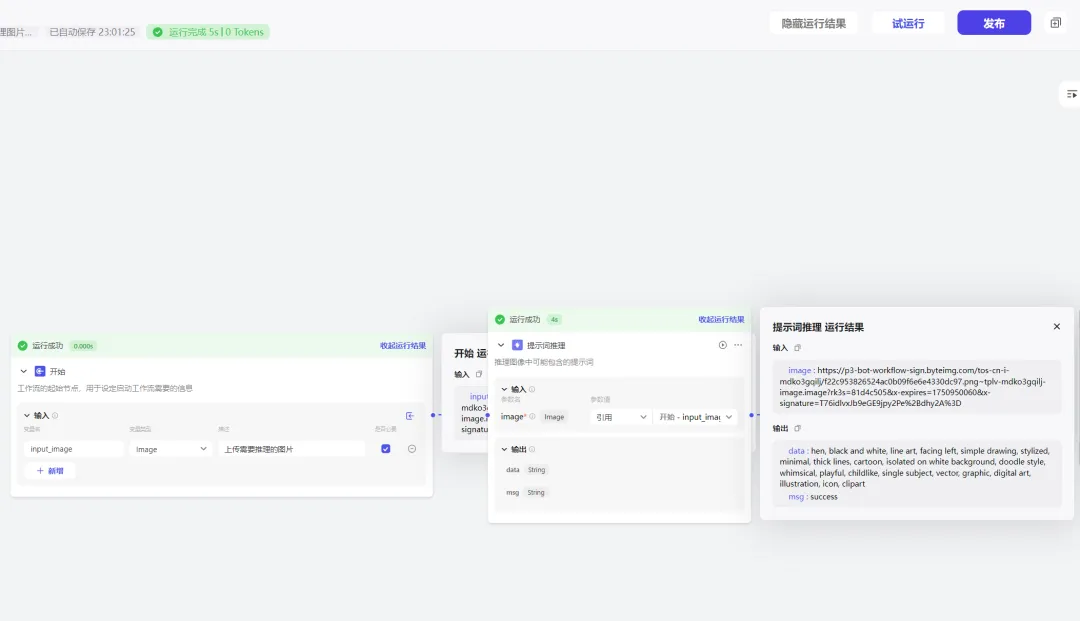Copy the 输出 content in 提示词推理 运行结果
The width and height of the screenshot is (1080, 621).
798,428
